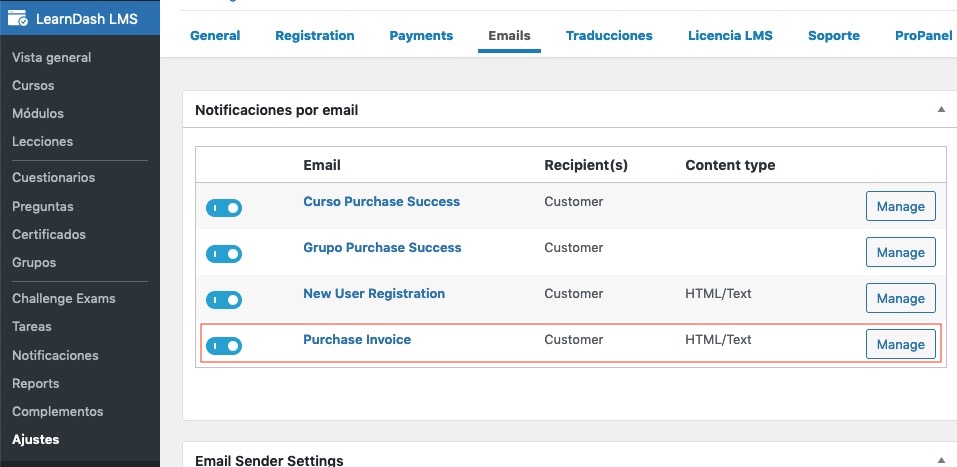Disable Grupo Purchase Success email notification
This screenshot has height=467, width=957.
(x=224, y=254)
